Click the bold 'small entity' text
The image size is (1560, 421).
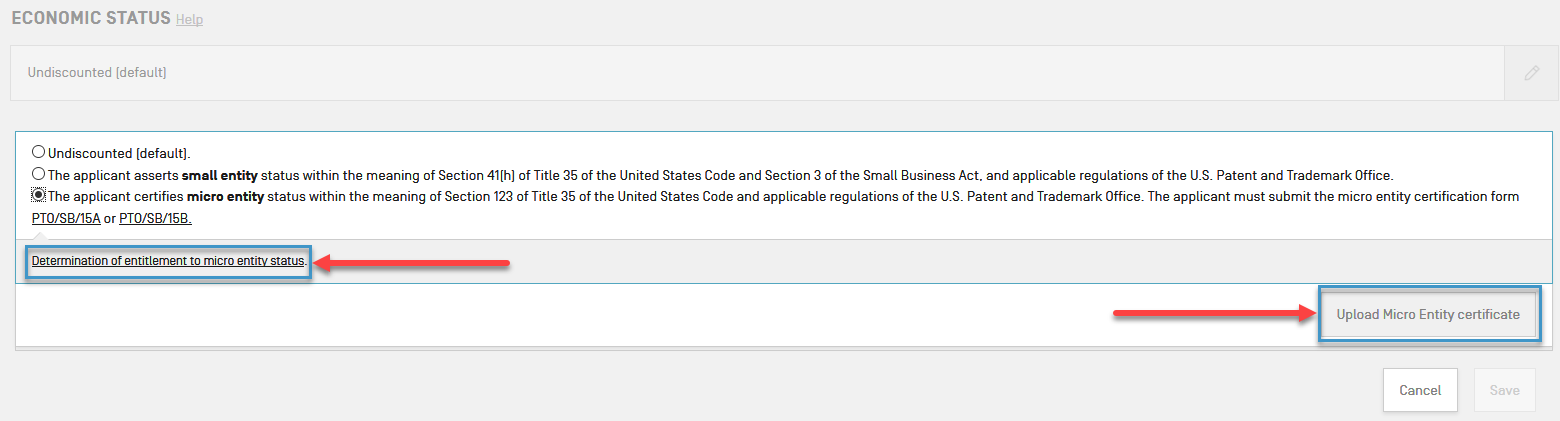click(x=220, y=175)
